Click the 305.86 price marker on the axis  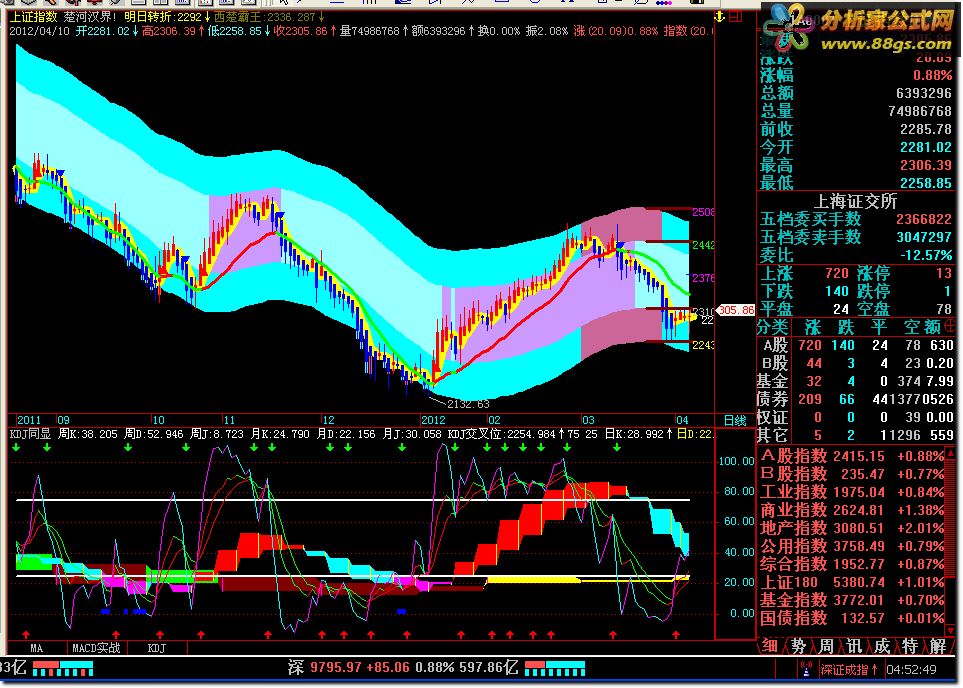point(735,310)
